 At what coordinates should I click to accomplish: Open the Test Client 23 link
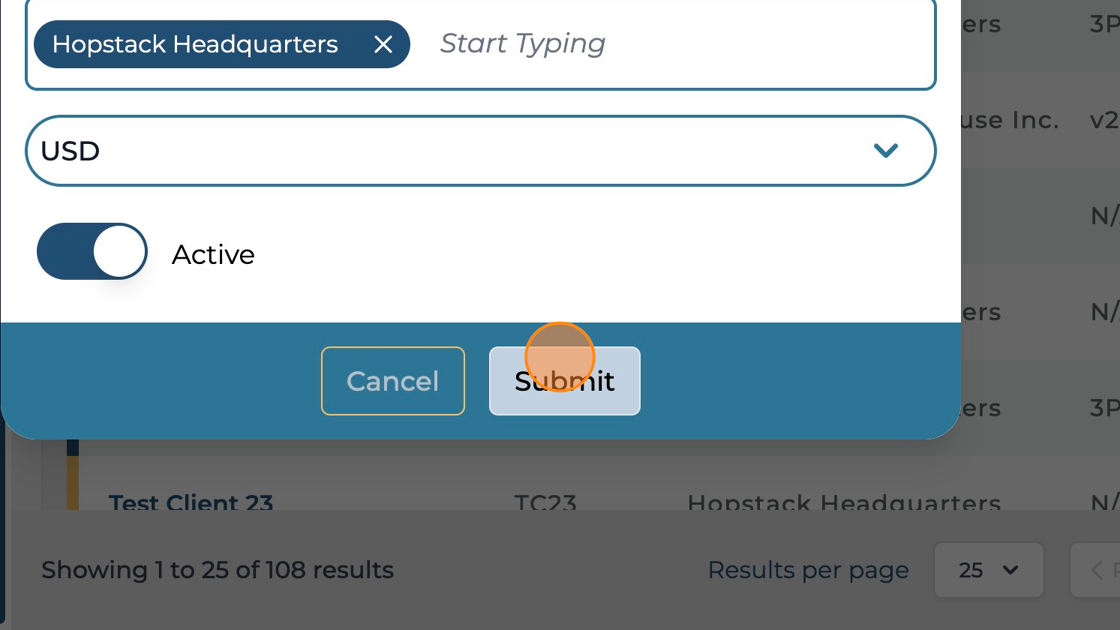(191, 502)
